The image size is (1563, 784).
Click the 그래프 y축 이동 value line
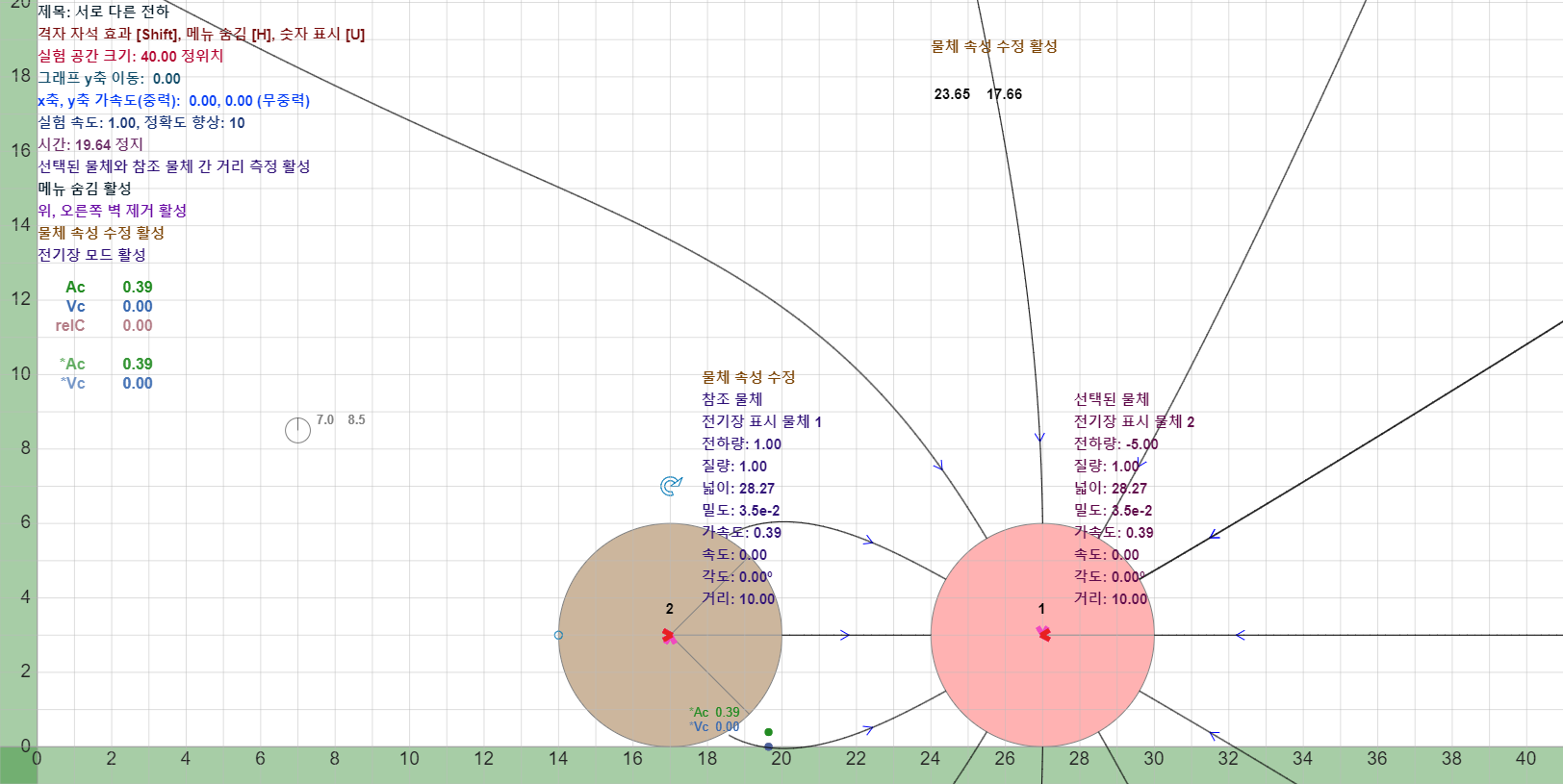pos(110,78)
